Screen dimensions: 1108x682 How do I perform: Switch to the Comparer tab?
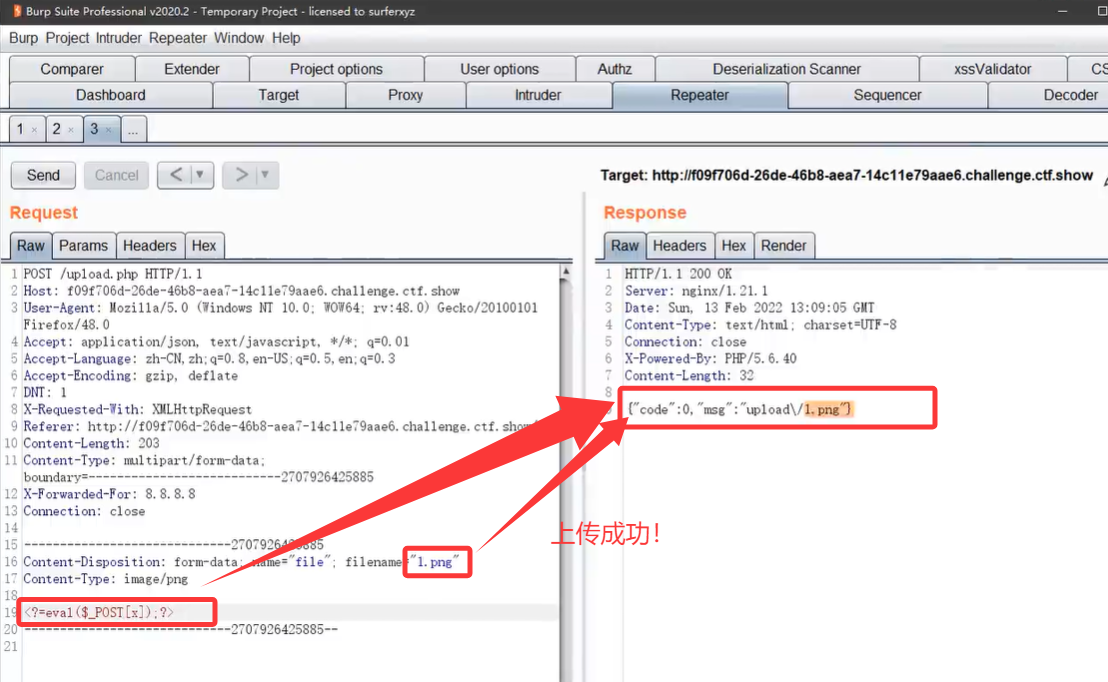coord(72,69)
